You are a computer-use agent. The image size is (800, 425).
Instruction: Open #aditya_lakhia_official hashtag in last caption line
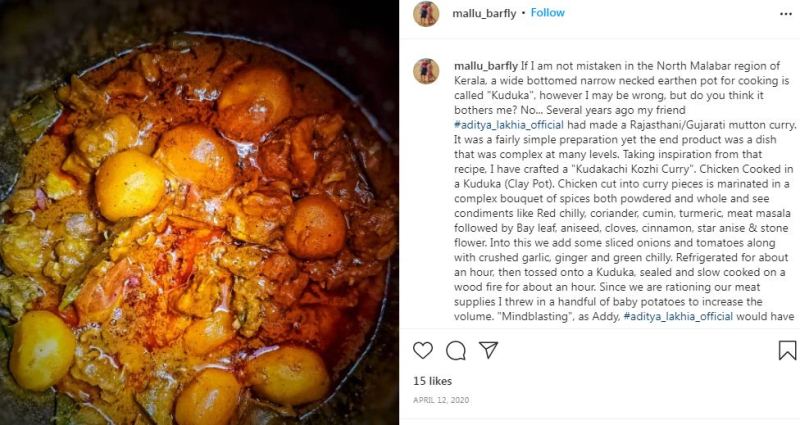[x=678, y=316]
